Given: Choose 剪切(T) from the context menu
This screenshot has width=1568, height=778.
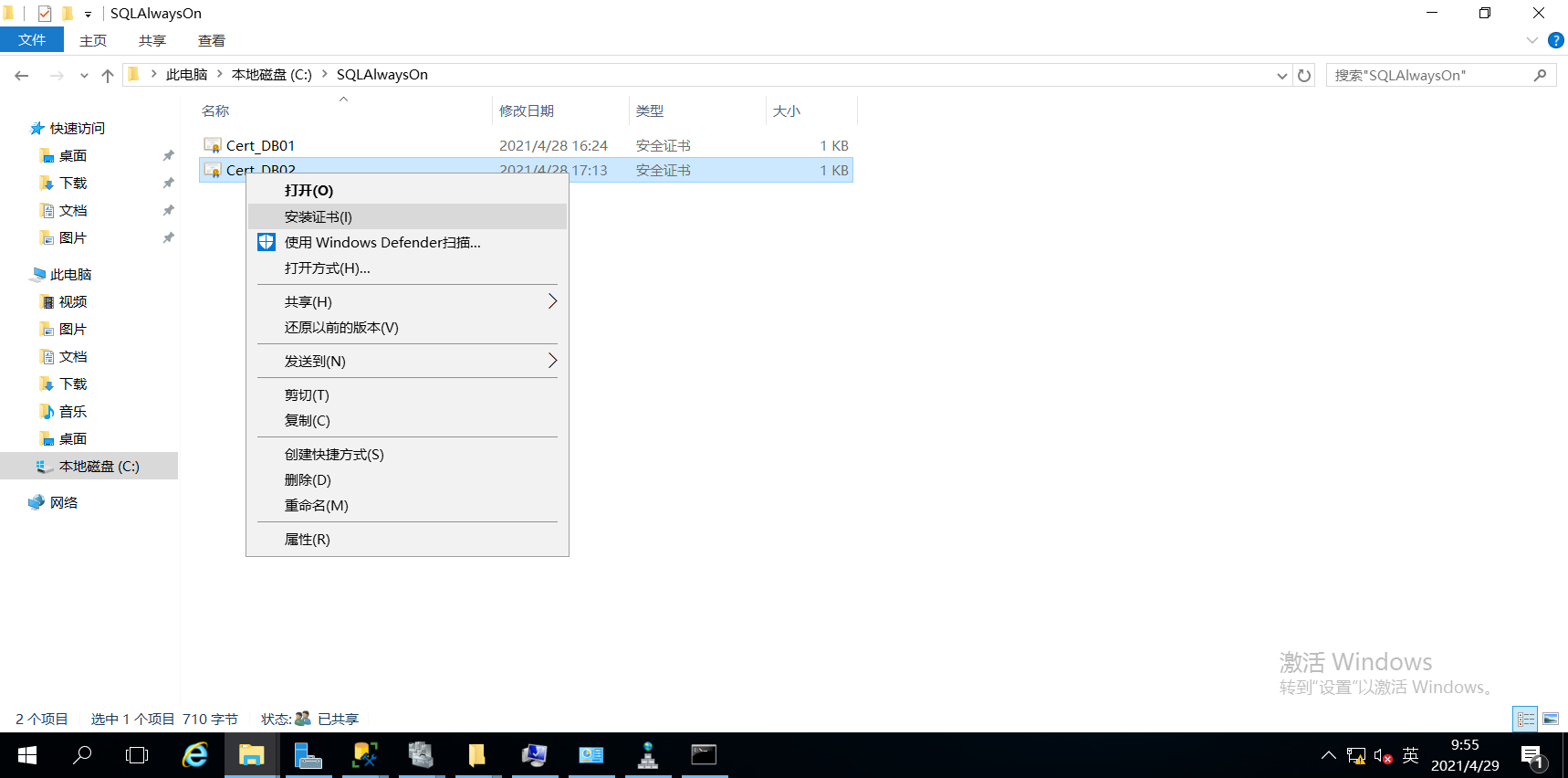Looking at the screenshot, I should 407,394.
